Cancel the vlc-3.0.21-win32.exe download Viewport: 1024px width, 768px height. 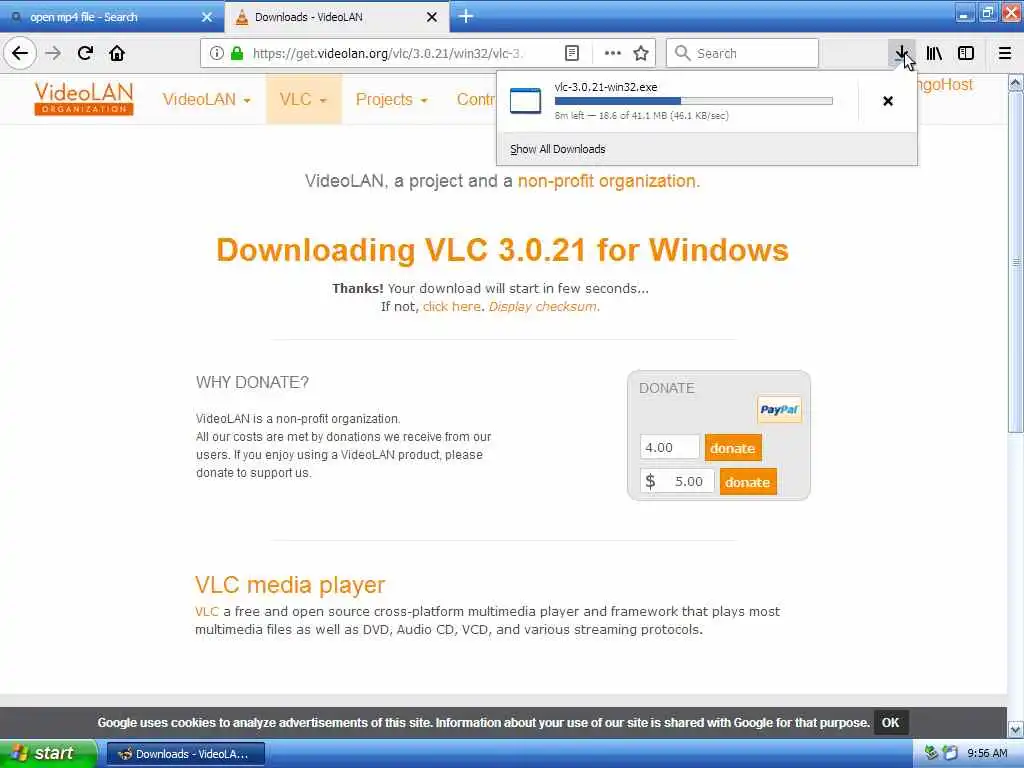click(888, 101)
